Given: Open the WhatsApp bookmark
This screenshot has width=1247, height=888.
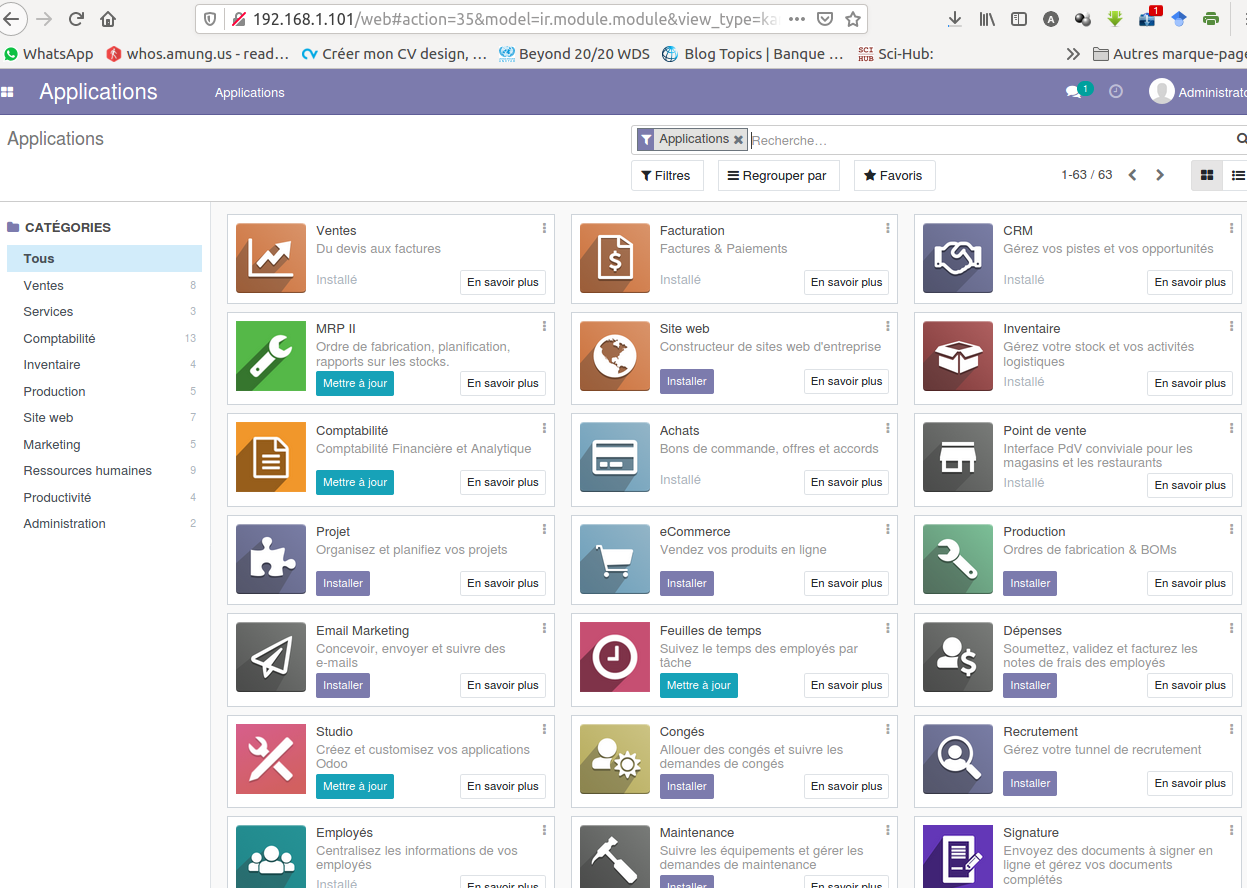Looking at the screenshot, I should (x=49, y=54).
